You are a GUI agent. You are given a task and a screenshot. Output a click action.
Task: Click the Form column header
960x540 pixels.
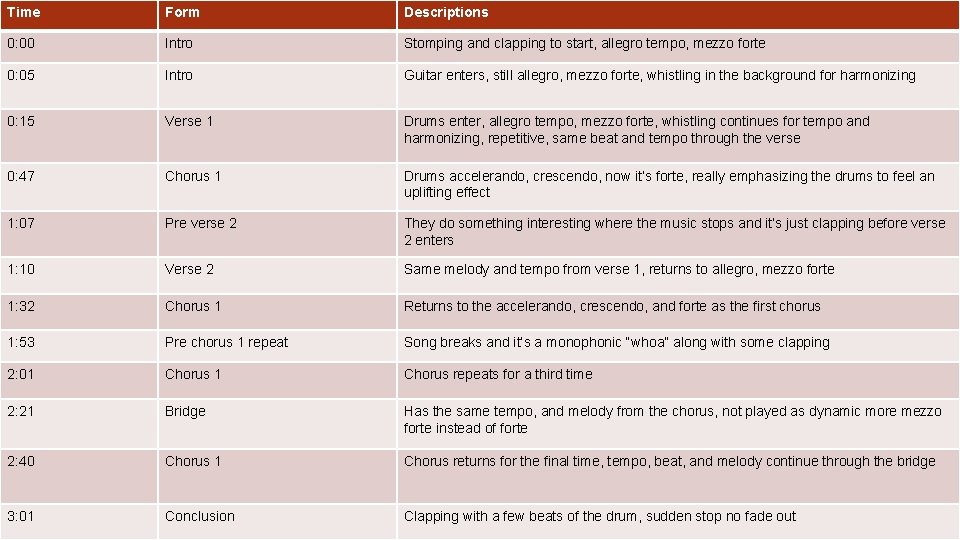pyautogui.click(x=182, y=12)
